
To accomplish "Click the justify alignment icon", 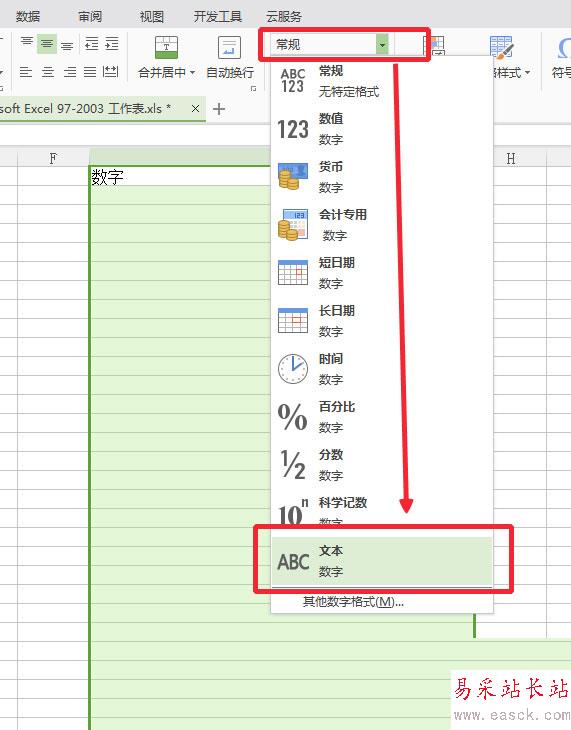I will tap(90, 72).
